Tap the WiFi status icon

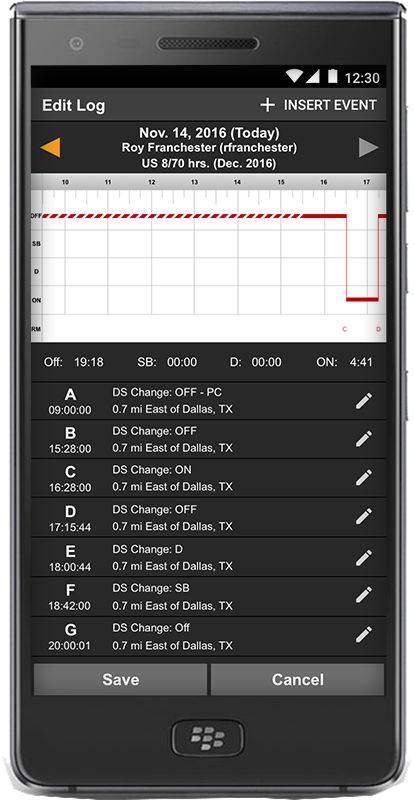[x=295, y=77]
